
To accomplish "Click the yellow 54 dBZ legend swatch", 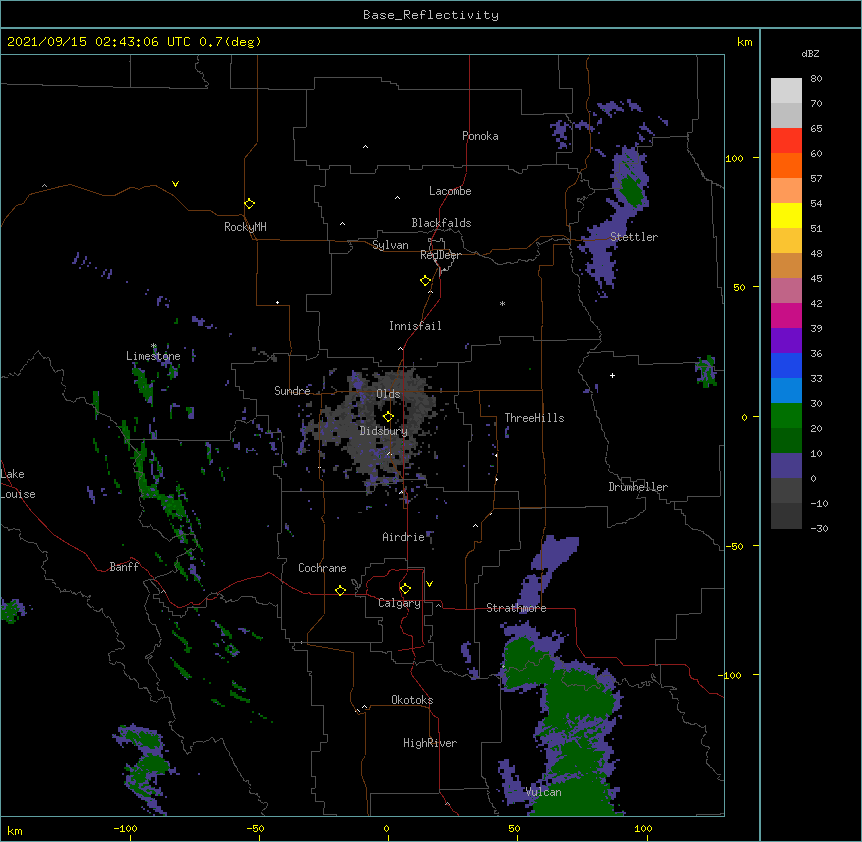I will tap(786, 215).
